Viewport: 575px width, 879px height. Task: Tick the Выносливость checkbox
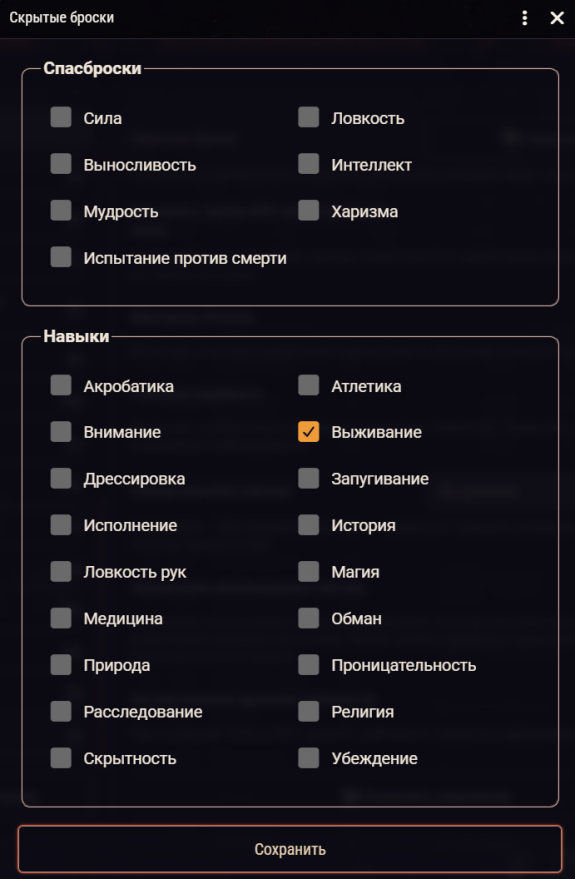(61, 164)
